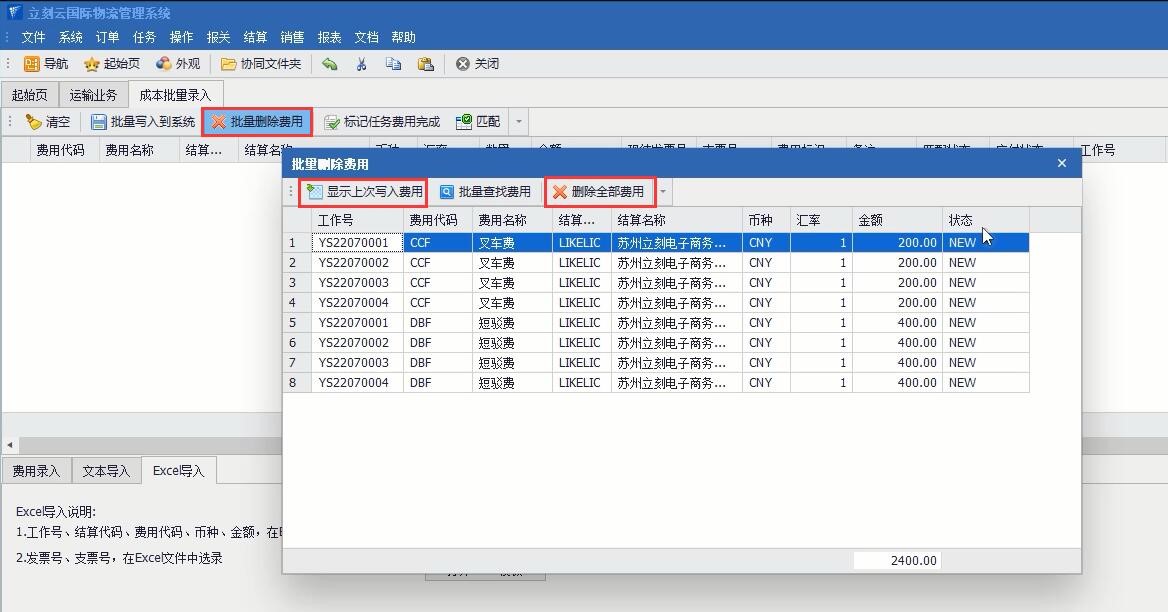Click the undo arrow icon in toolbar

[330, 64]
